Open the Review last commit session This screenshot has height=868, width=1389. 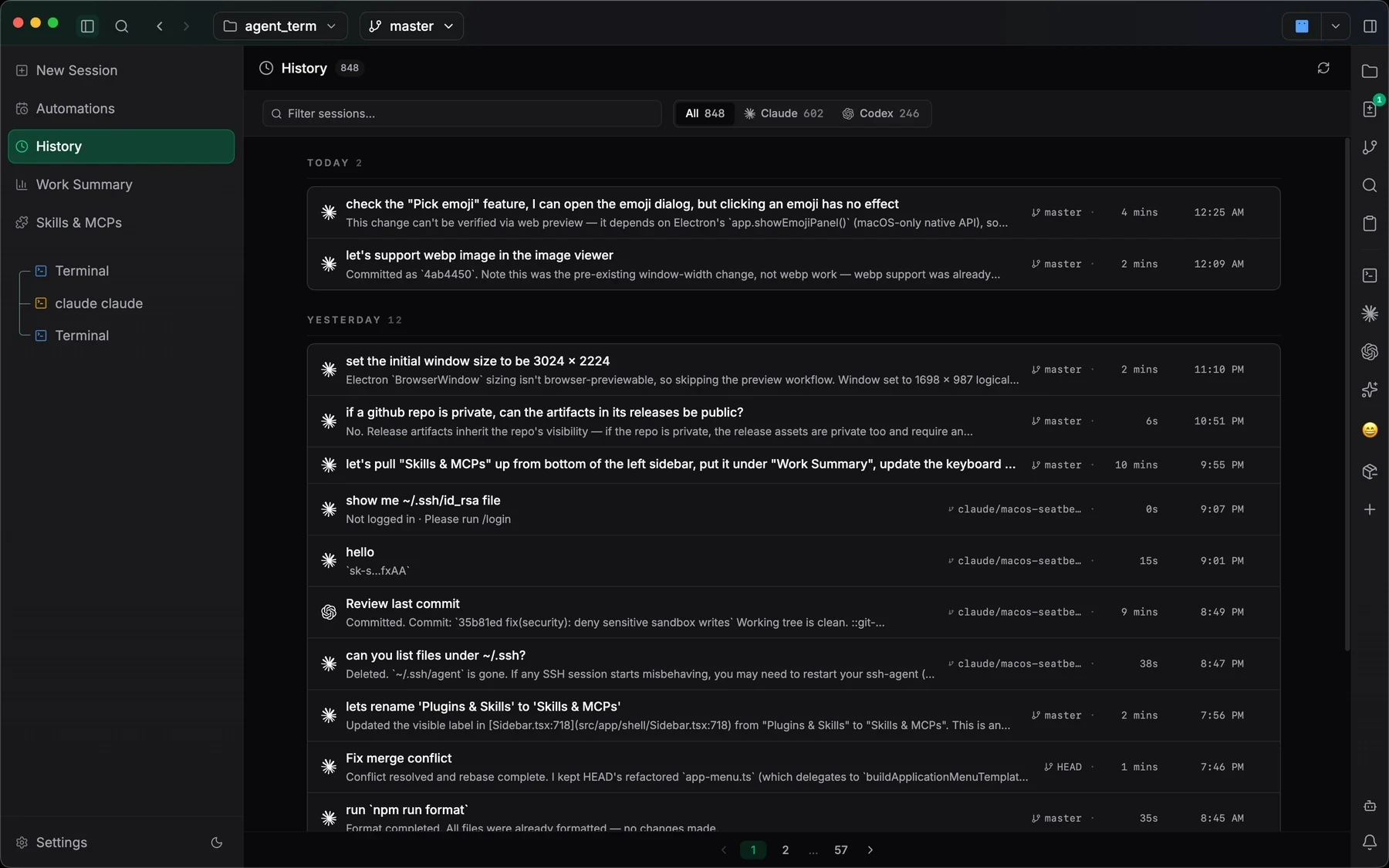(793, 613)
